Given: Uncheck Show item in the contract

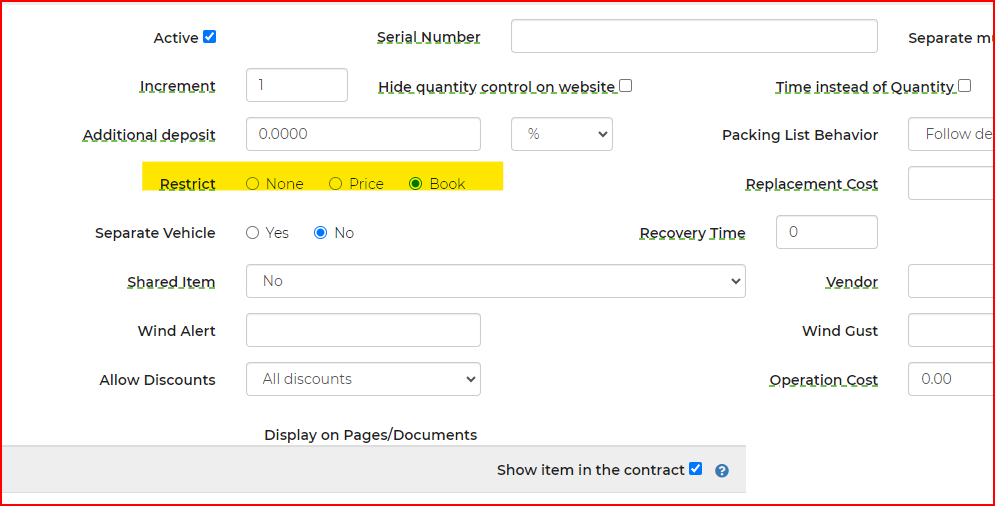Looking at the screenshot, I should coord(696,469).
